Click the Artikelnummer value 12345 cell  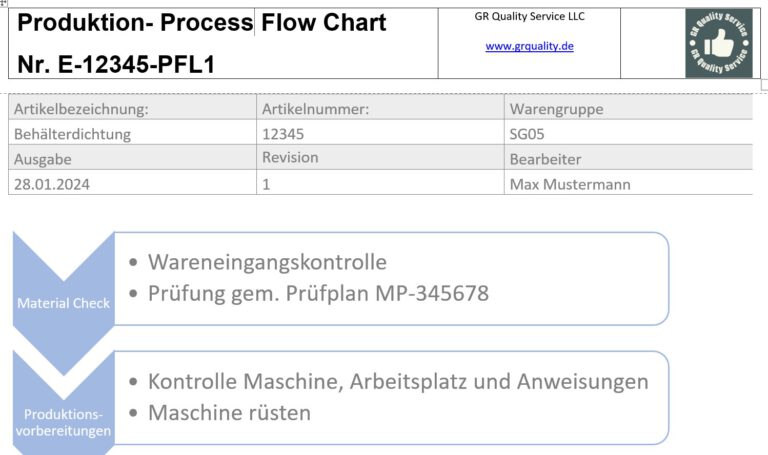380,134
